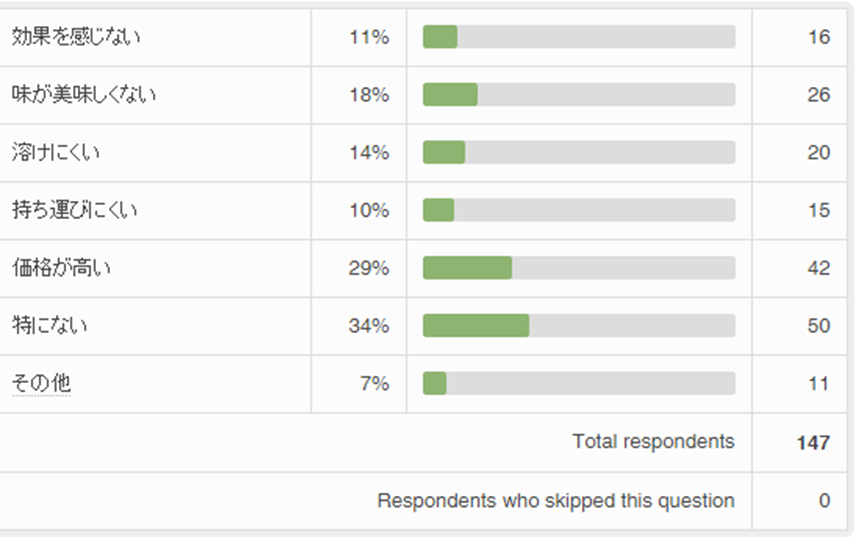Select the 味が美味しくない row label
This screenshot has height=537, width=856.
[x=84, y=95]
